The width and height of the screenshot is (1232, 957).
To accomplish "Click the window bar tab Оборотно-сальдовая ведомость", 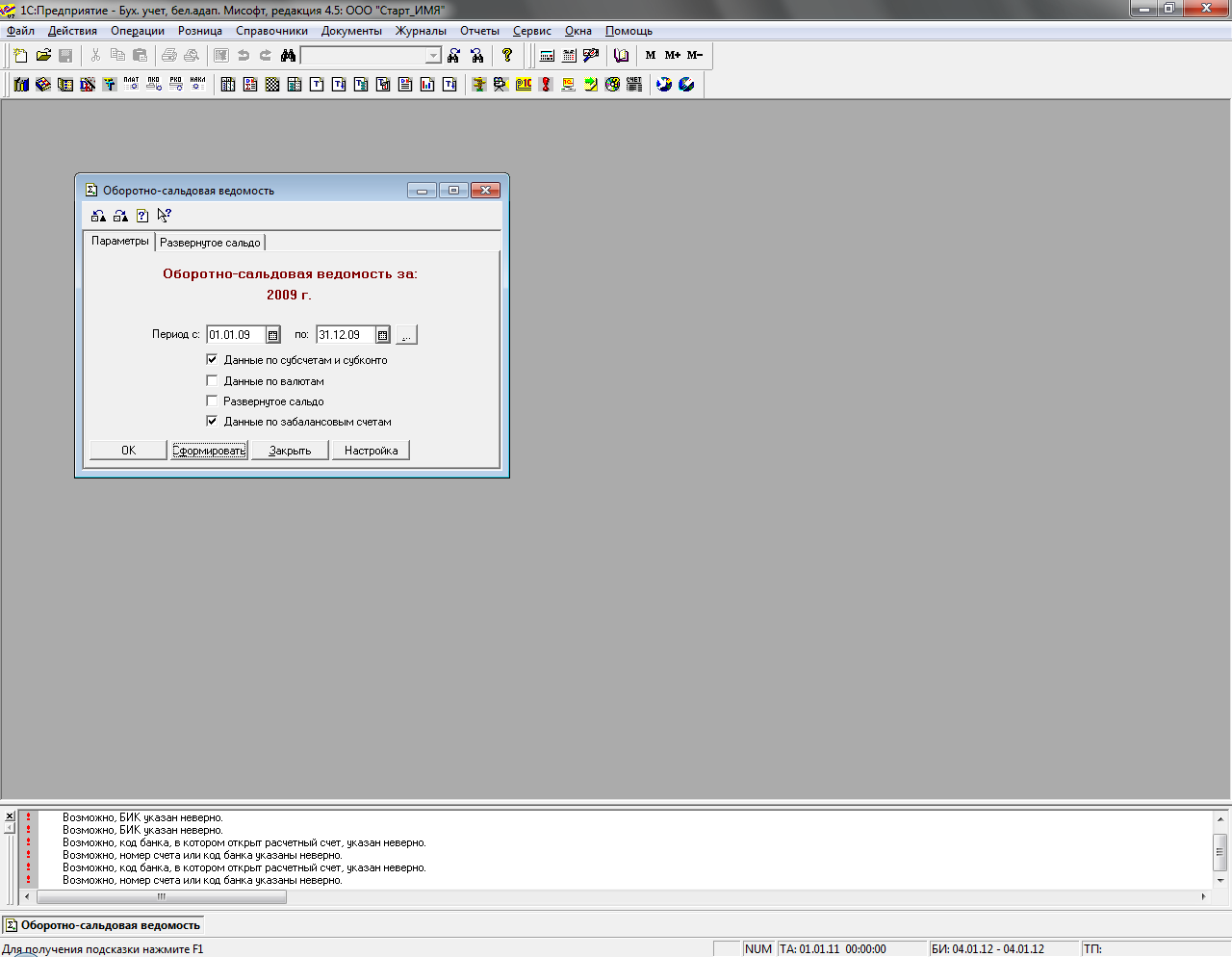I will point(103,925).
